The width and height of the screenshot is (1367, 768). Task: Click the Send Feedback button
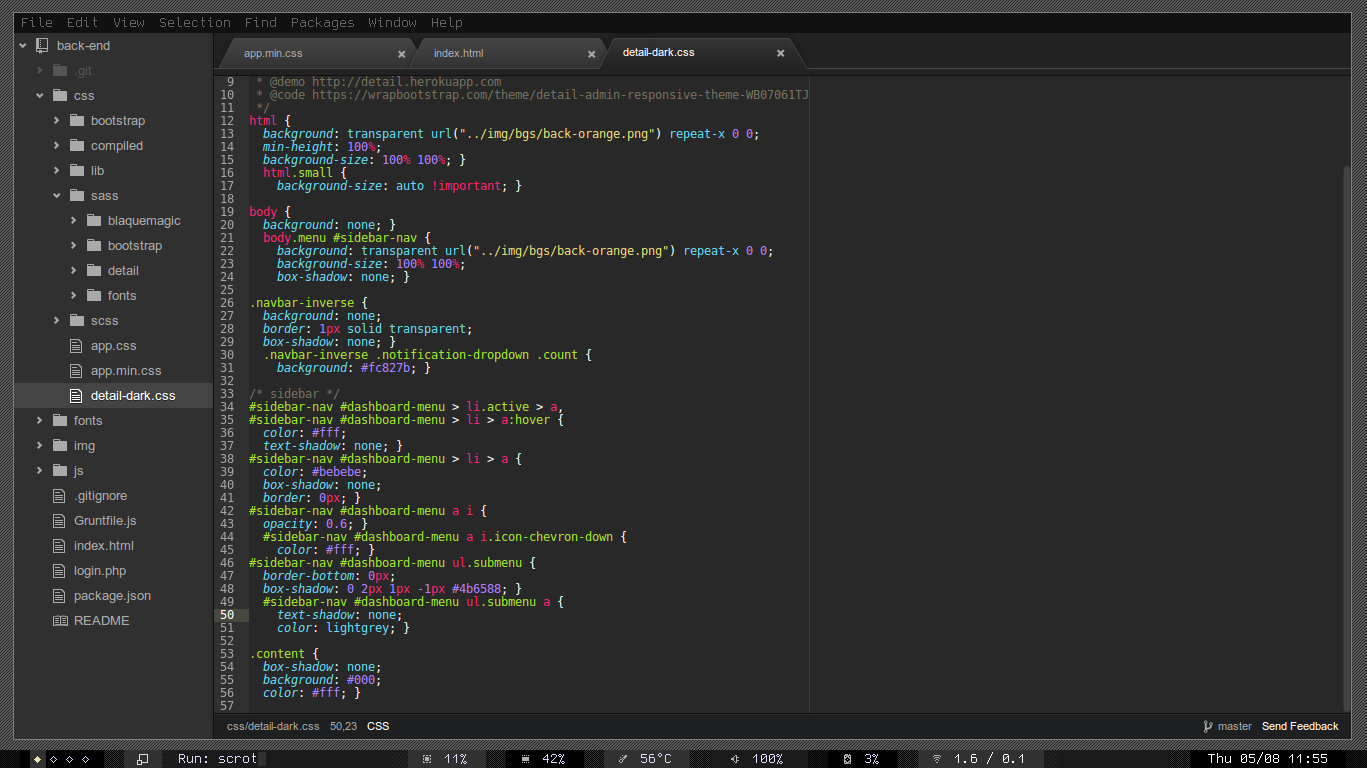[1300, 726]
